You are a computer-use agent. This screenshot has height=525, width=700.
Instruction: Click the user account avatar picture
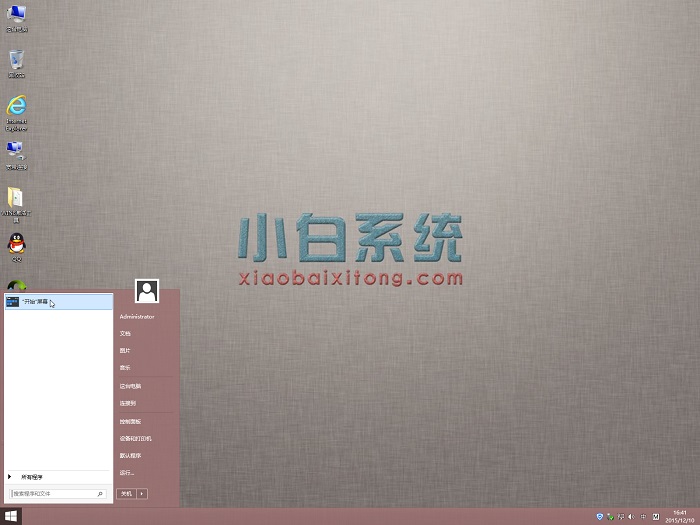click(147, 291)
